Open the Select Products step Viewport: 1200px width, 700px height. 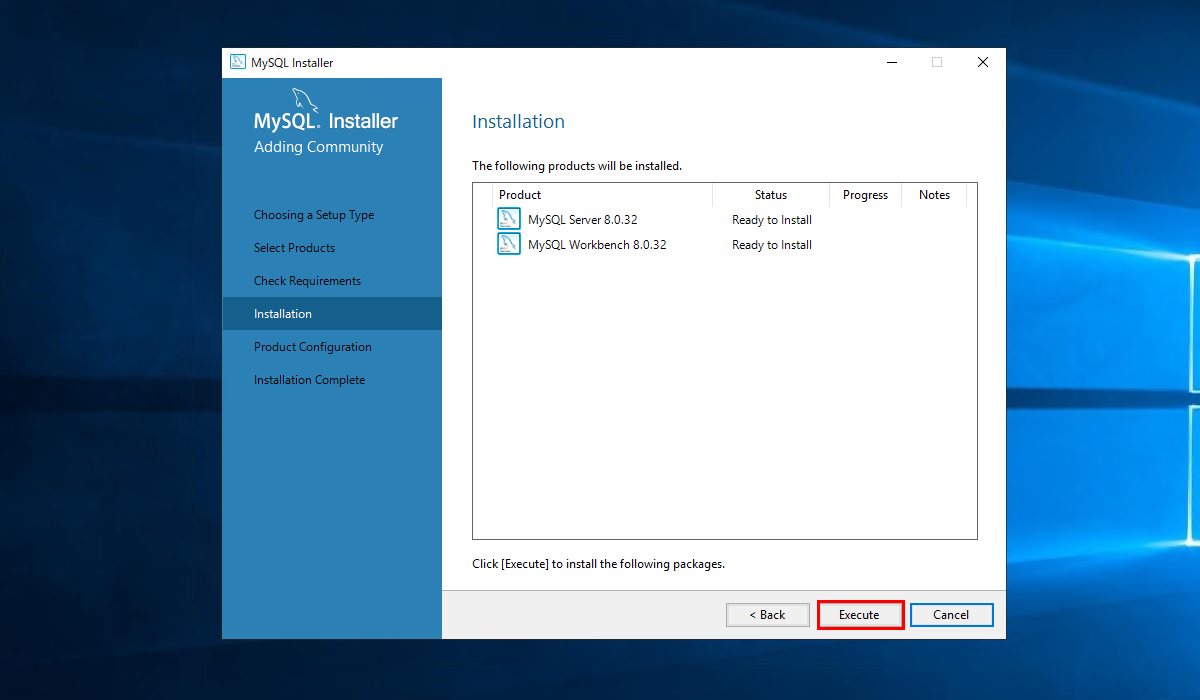click(294, 248)
